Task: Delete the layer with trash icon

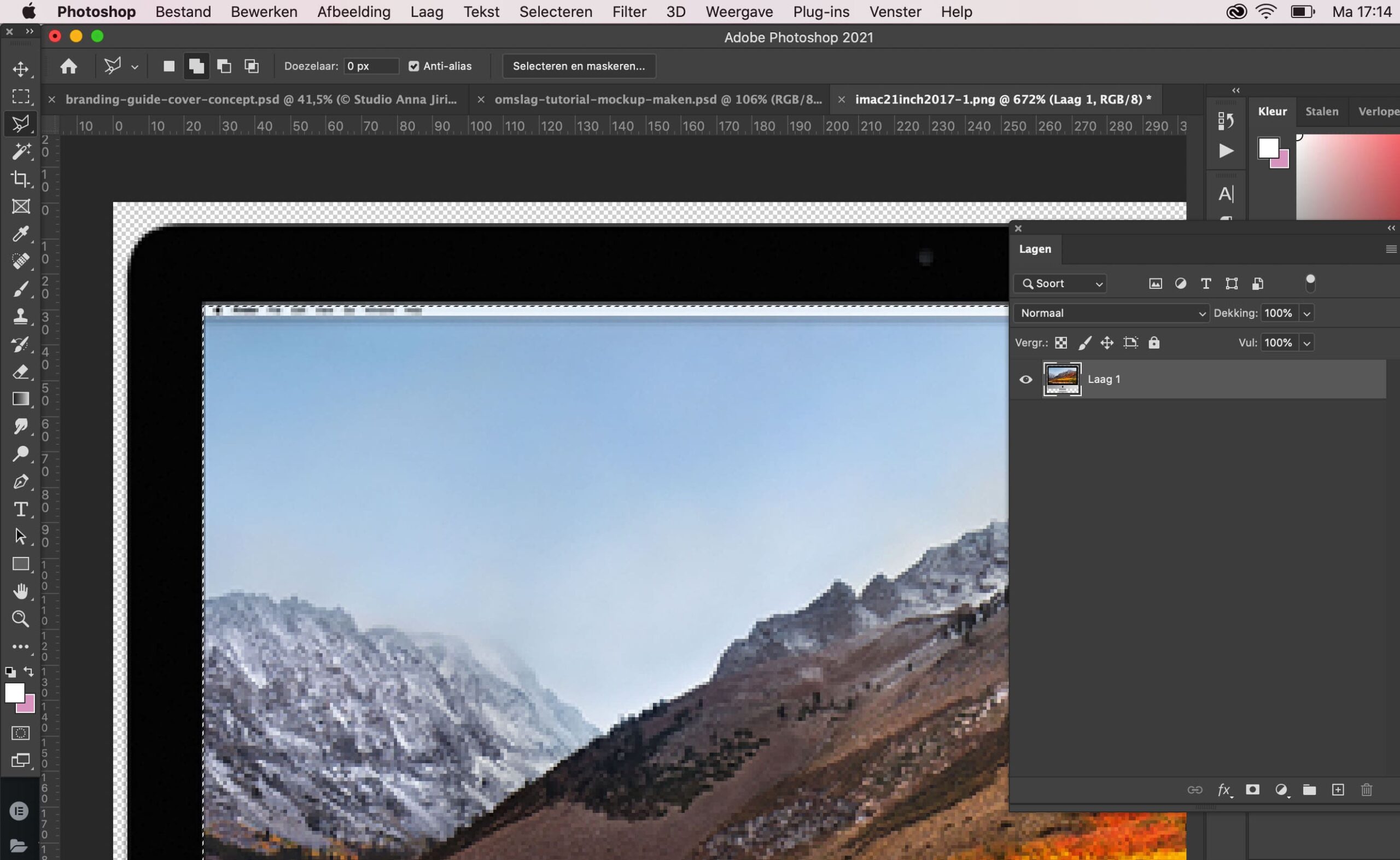Action: point(1367,789)
